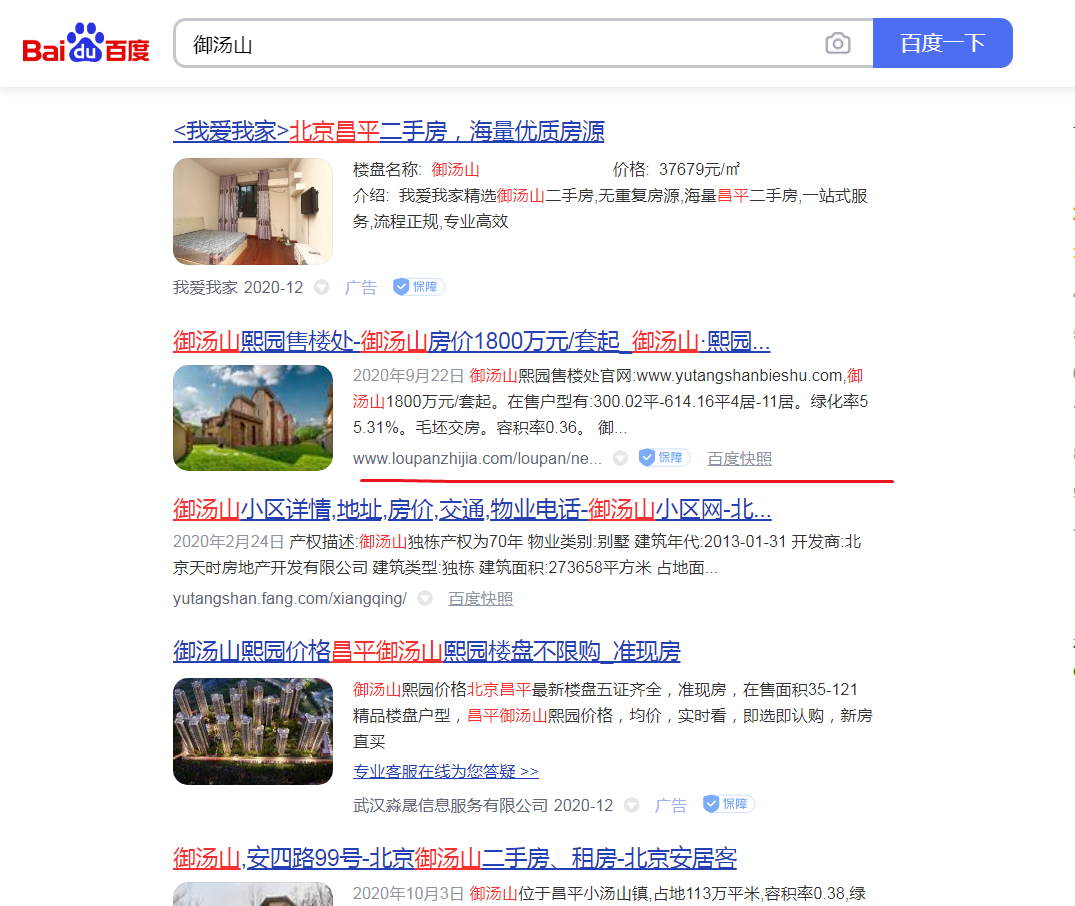Click 价格: 37679元/㎡ text

pos(676,169)
